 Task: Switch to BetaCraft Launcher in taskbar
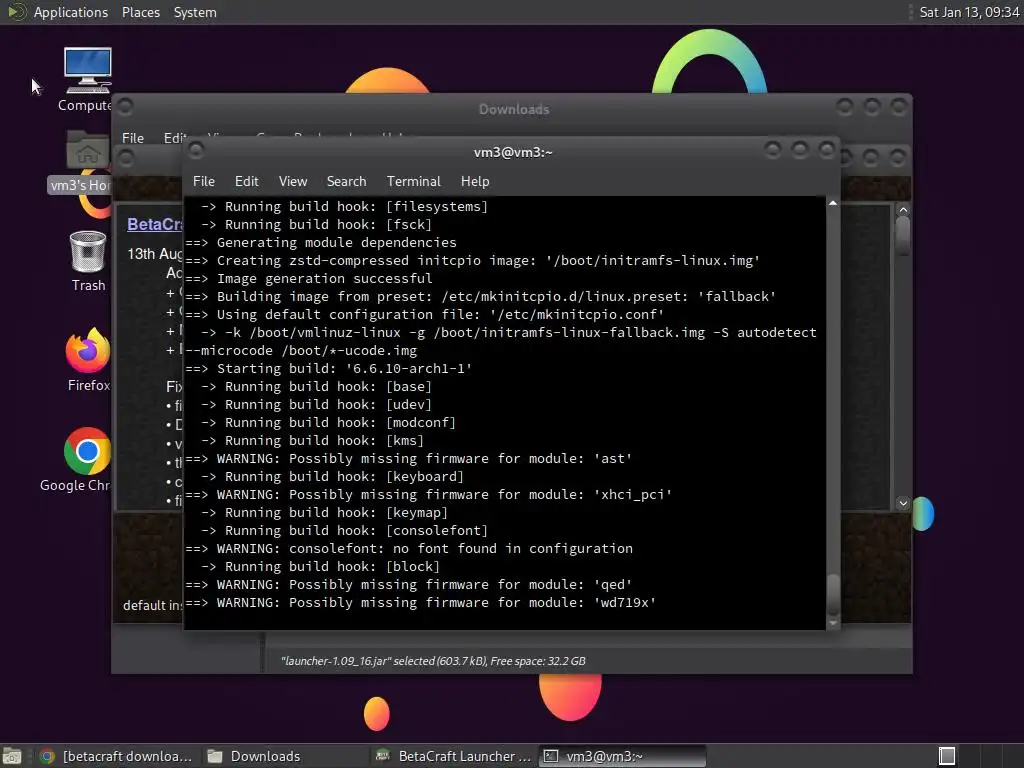(454, 756)
